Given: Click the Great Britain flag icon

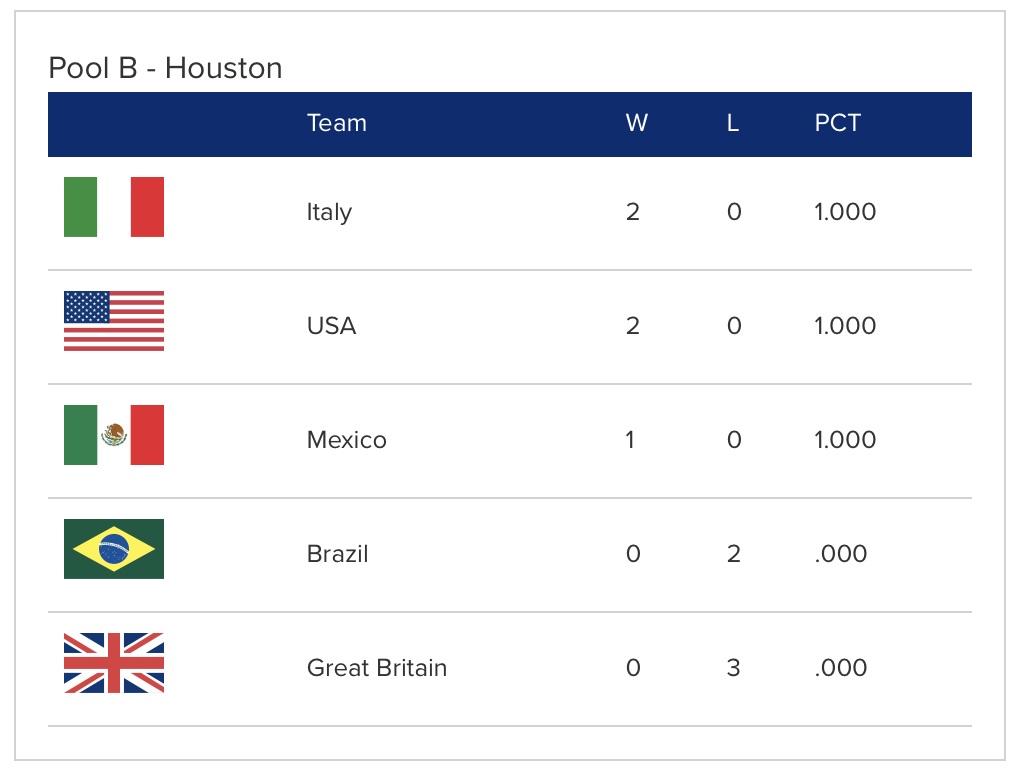Looking at the screenshot, I should point(114,663).
